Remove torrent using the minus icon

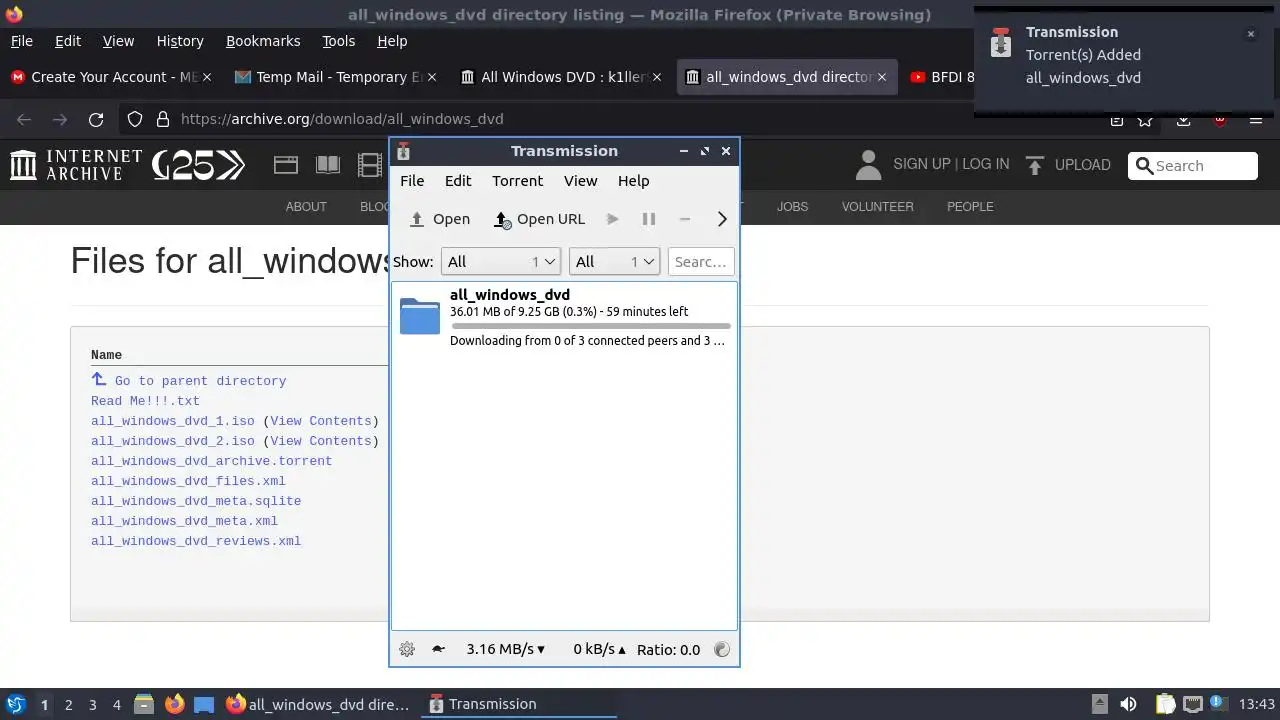coord(685,219)
